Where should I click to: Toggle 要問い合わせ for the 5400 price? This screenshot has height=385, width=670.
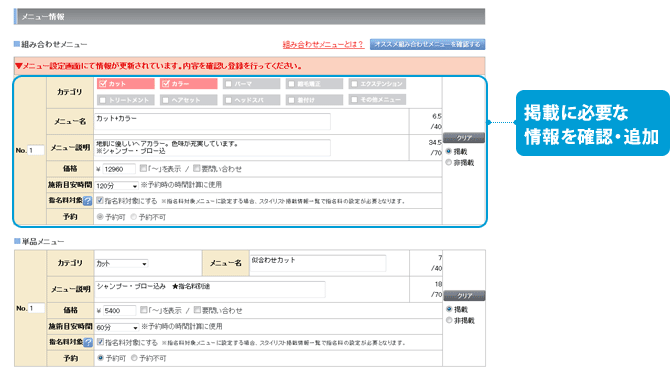(197, 310)
